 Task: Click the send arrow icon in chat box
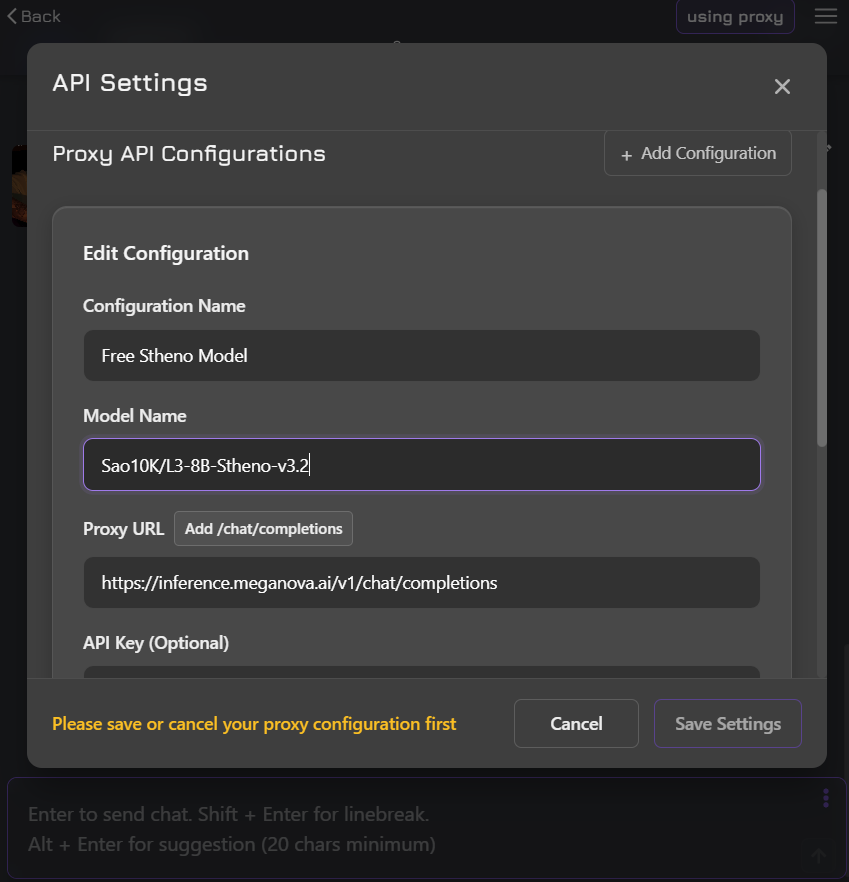click(x=819, y=855)
